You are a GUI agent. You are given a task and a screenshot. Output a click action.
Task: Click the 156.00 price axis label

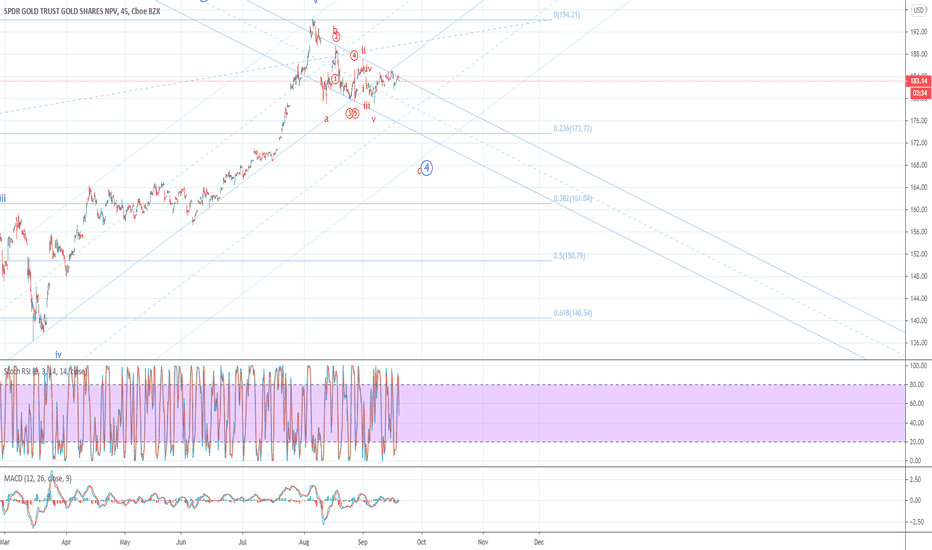tap(918, 232)
